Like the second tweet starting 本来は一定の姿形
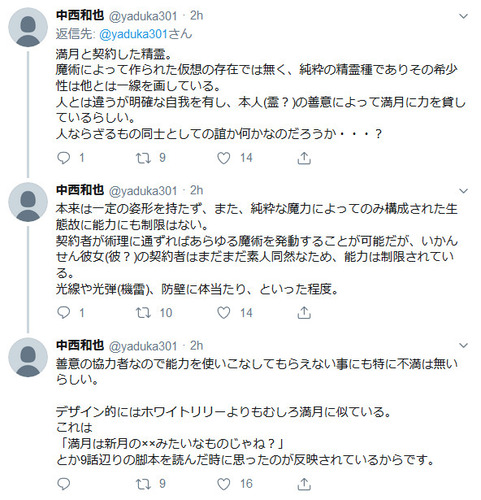The height and width of the screenshot is (500, 481). [x=224, y=313]
